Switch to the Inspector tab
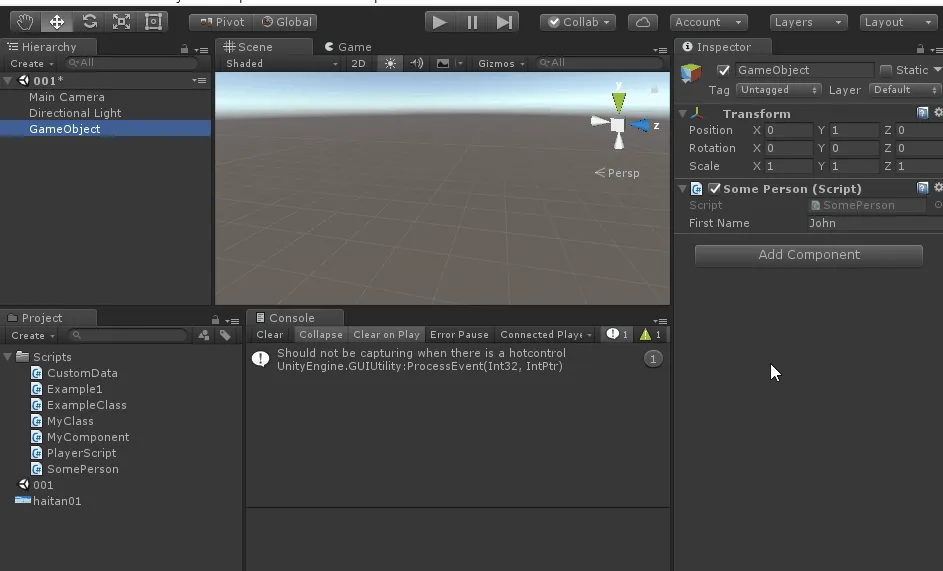943x571 pixels. (723, 47)
